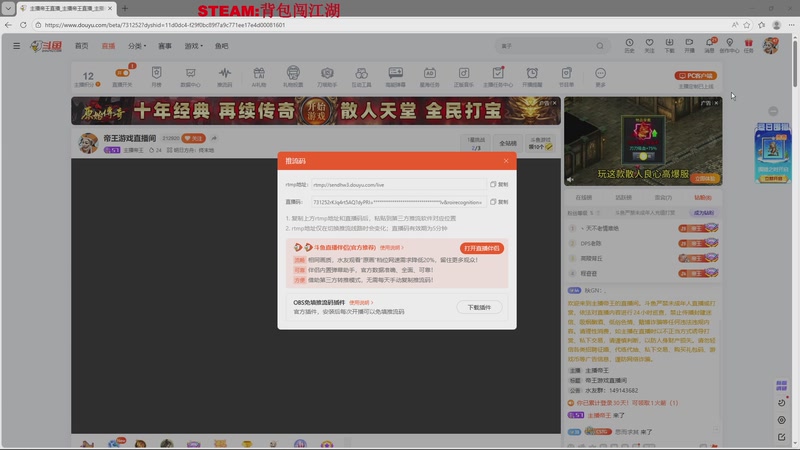Image resolution: width=800 pixels, height=450 pixels.
Task: Click the rtmp address input field
Action: (398, 185)
